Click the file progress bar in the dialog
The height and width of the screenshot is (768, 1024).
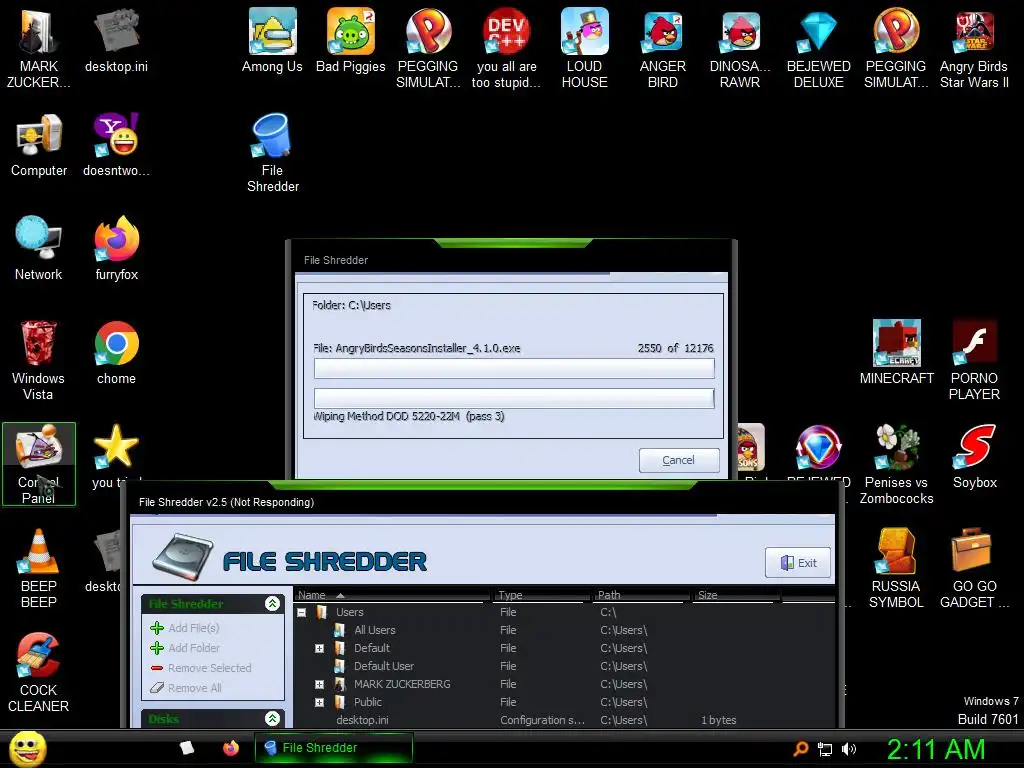pos(514,368)
